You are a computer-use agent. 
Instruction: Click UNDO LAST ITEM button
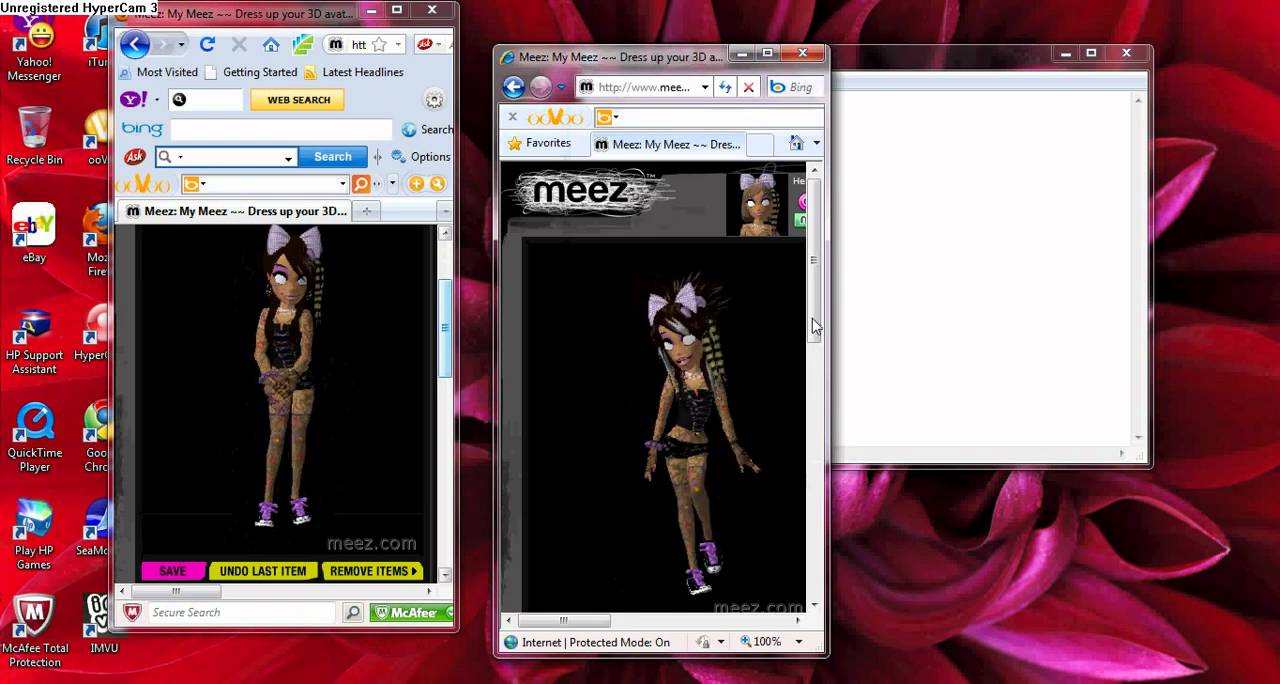[263, 571]
